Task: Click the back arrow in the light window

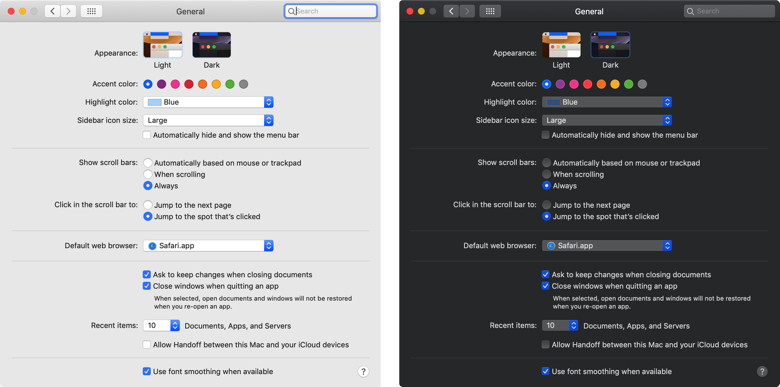Action: [53, 11]
